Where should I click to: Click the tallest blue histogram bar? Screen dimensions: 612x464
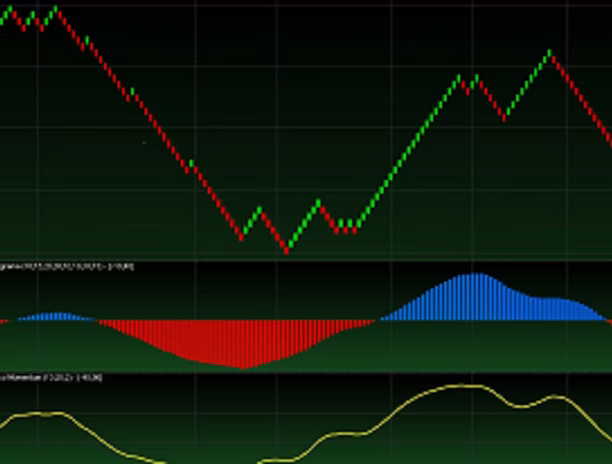point(479,296)
